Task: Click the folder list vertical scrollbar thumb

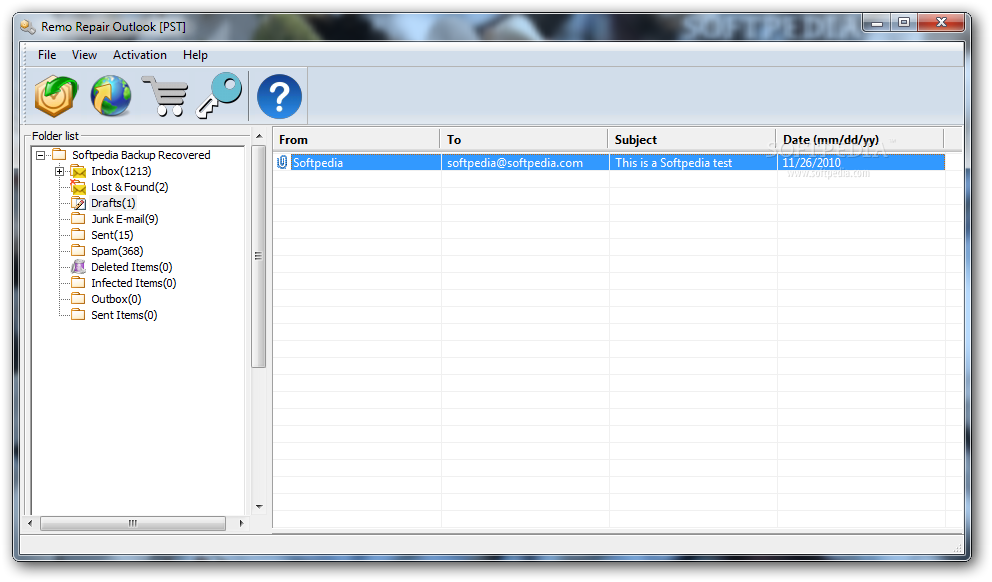Action: pos(258,256)
